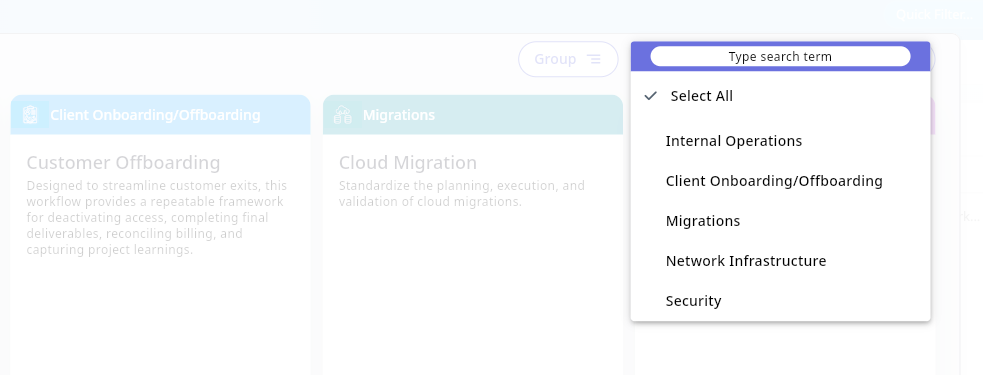Choose Client Onboarding/Offboarding in the dropdown list
The image size is (983, 375).
(781, 181)
